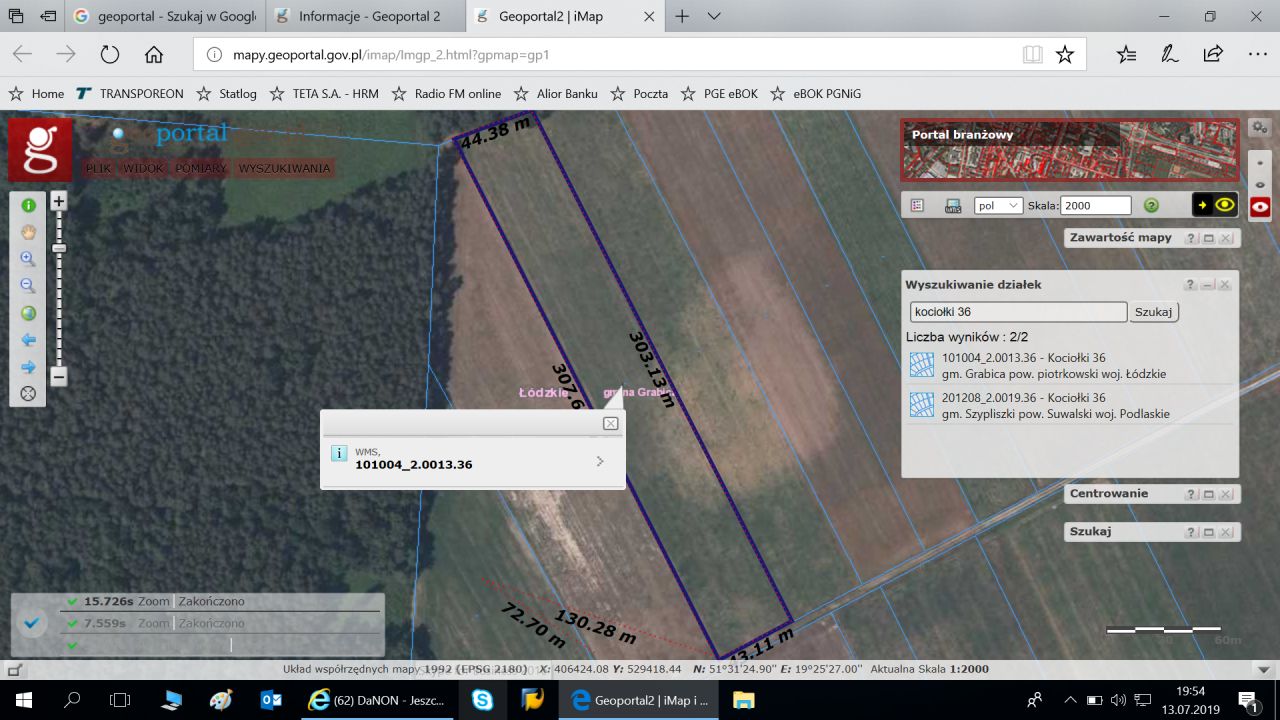This screenshot has height=720, width=1280.
Task: Click parcel icon for Grabica result
Action: pyautogui.click(x=922, y=365)
